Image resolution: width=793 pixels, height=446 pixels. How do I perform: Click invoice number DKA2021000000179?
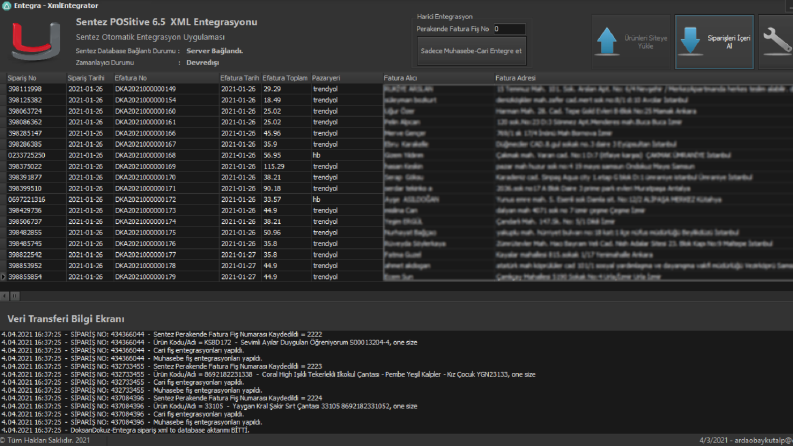tap(145, 277)
